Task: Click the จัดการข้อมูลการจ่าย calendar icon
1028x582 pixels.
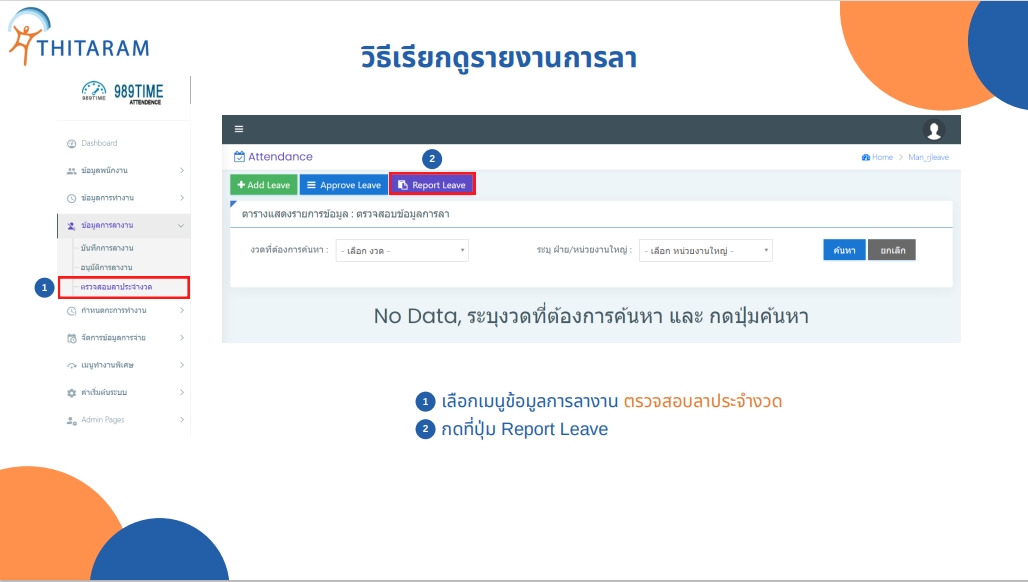Action: pyautogui.click(x=71, y=338)
